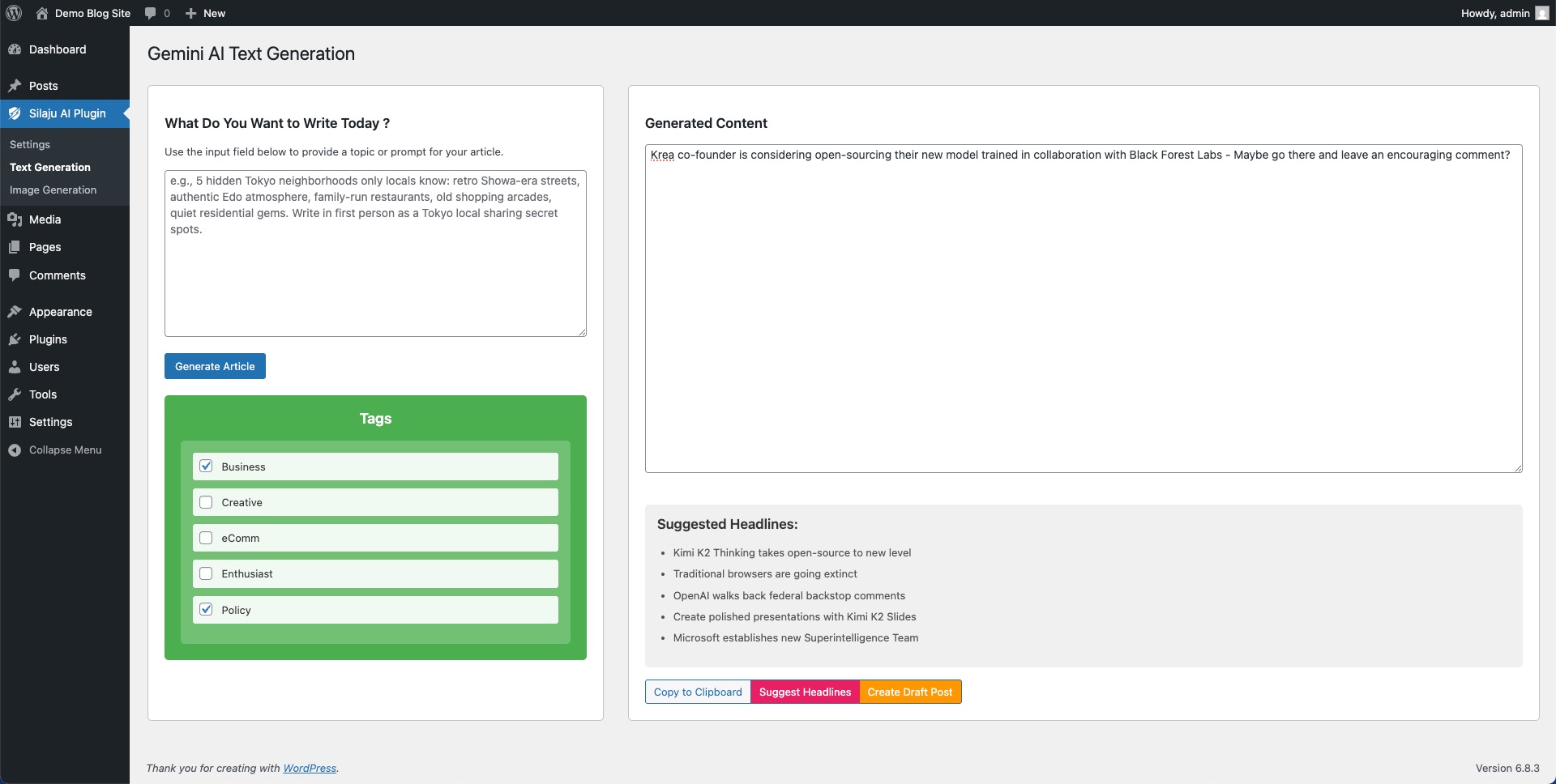This screenshot has width=1556, height=784.
Task: Grab the Generated Content resize handle
Action: [1518, 468]
